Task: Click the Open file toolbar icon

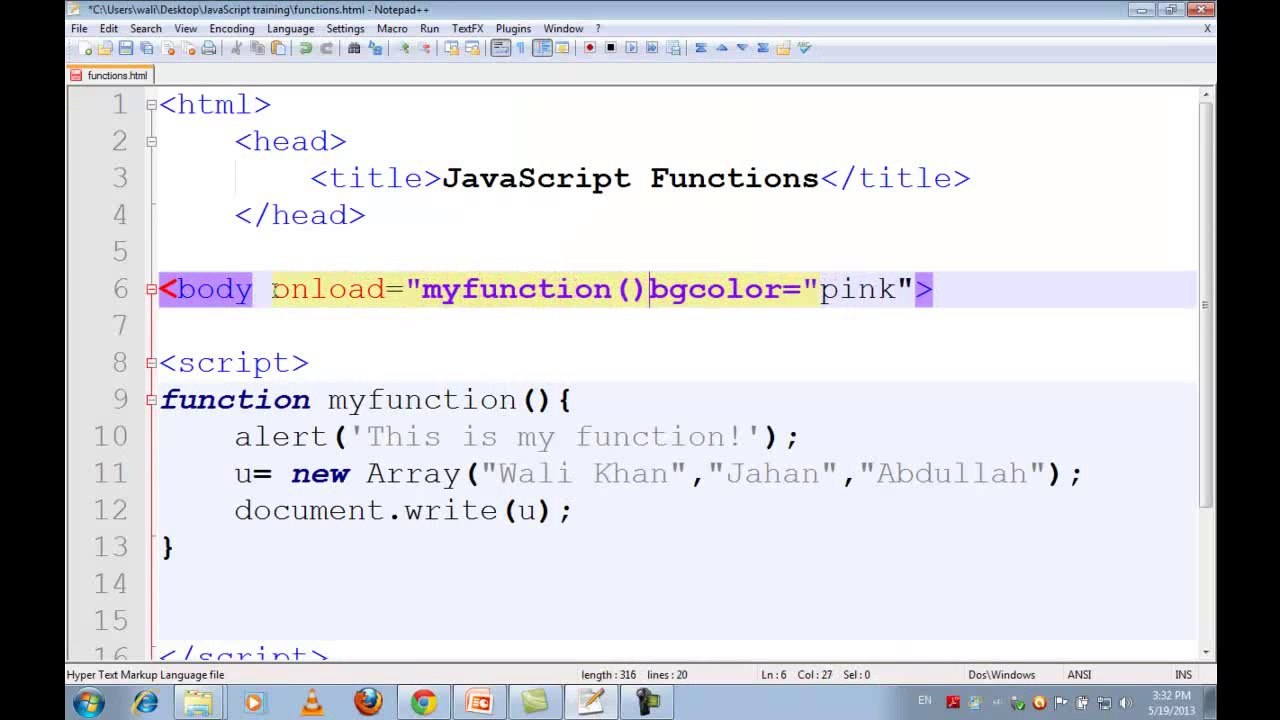Action: coord(105,48)
